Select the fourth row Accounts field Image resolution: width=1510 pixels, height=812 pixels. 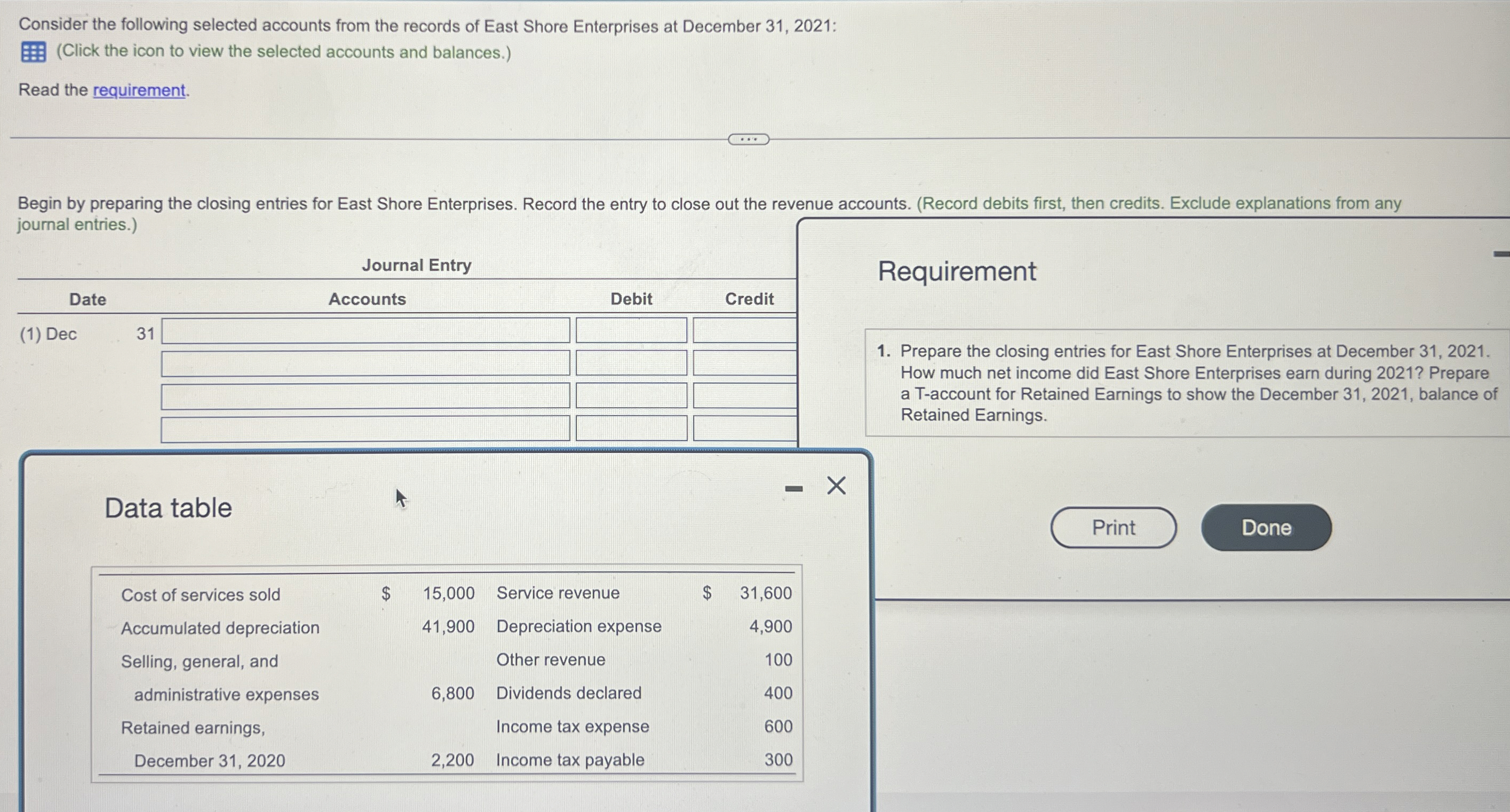point(366,428)
